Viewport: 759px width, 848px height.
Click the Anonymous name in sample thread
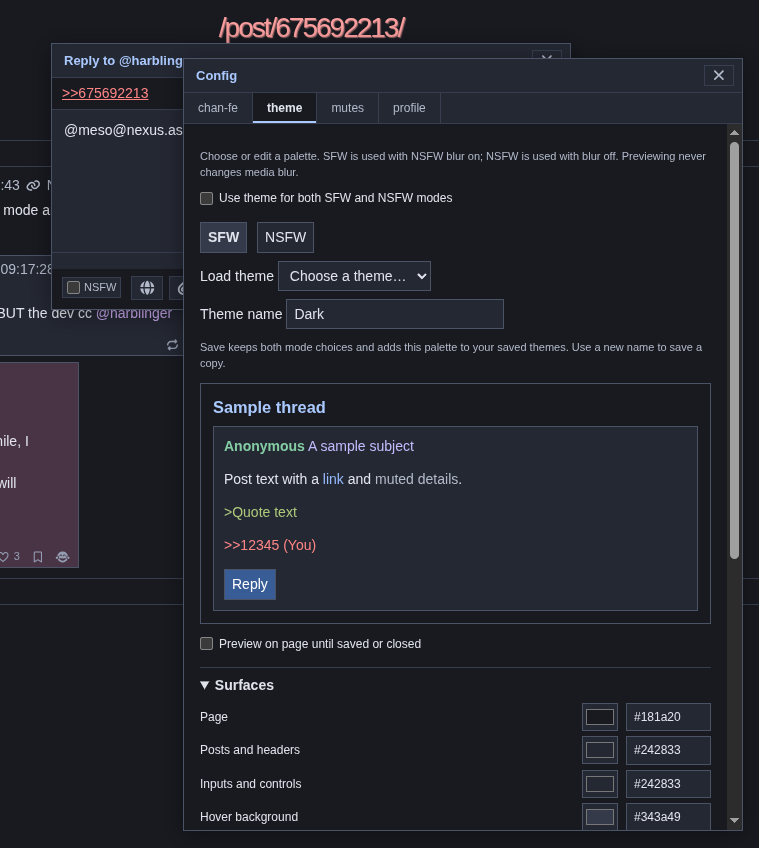(x=264, y=446)
